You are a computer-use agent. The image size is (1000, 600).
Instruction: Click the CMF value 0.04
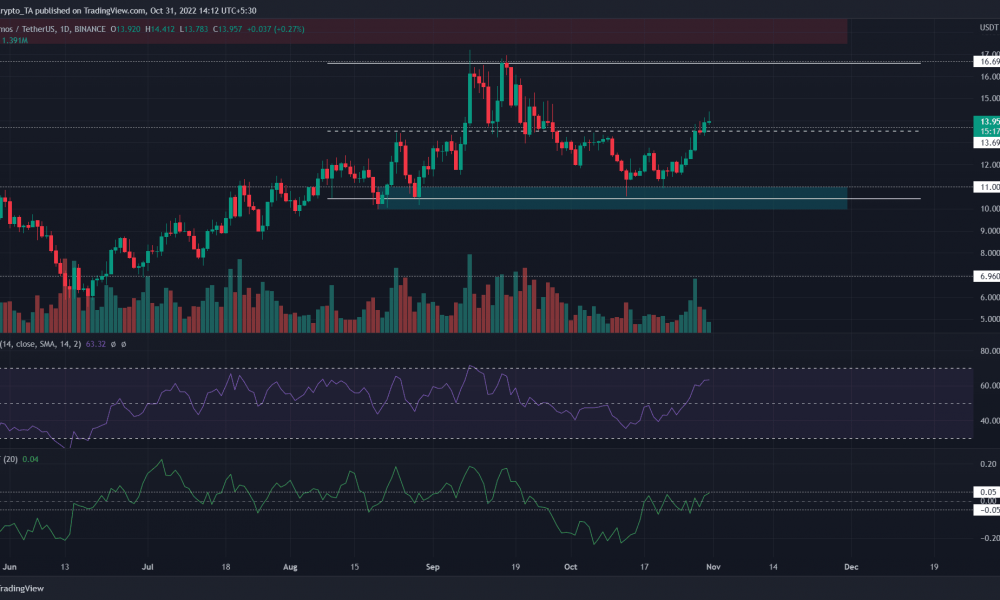[x=30, y=459]
